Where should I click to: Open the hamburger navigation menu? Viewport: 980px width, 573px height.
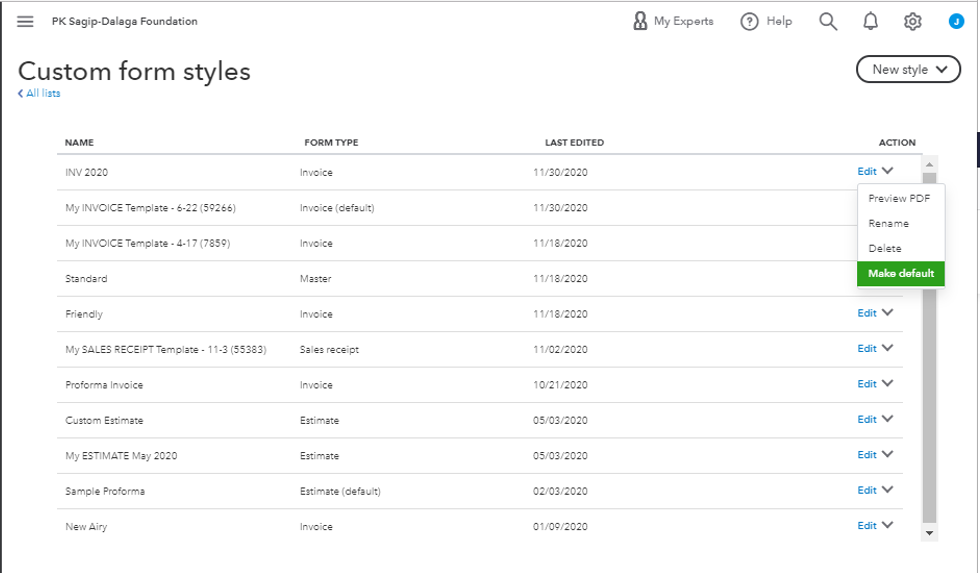click(x=25, y=21)
